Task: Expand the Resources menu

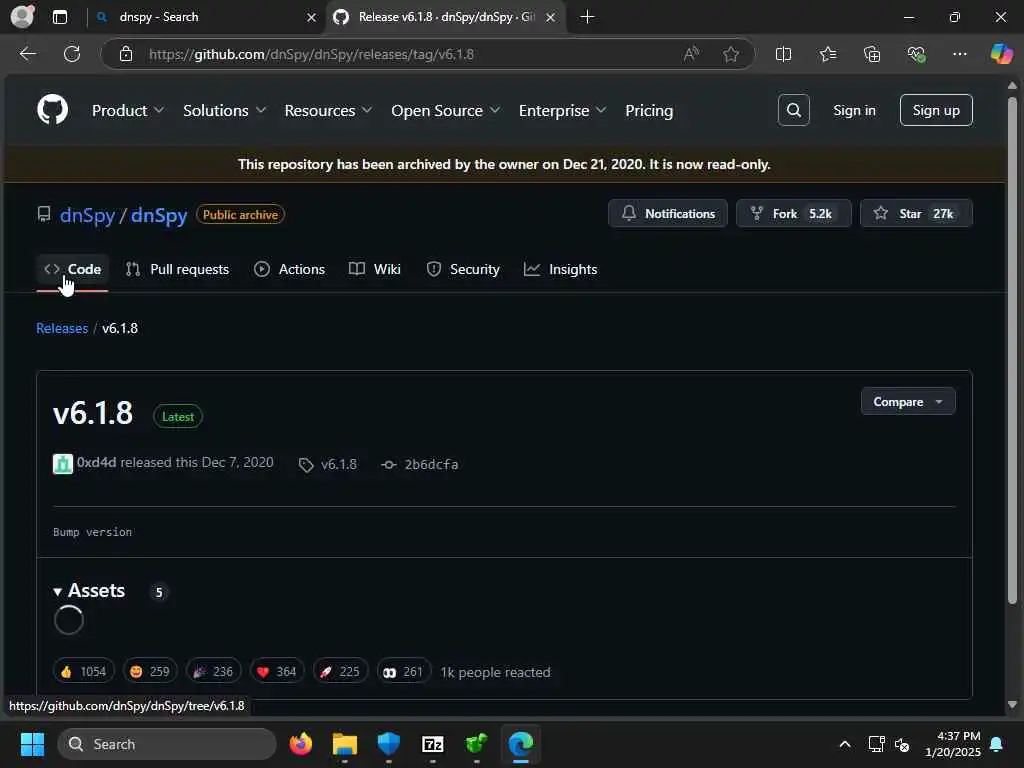Action: point(328,110)
